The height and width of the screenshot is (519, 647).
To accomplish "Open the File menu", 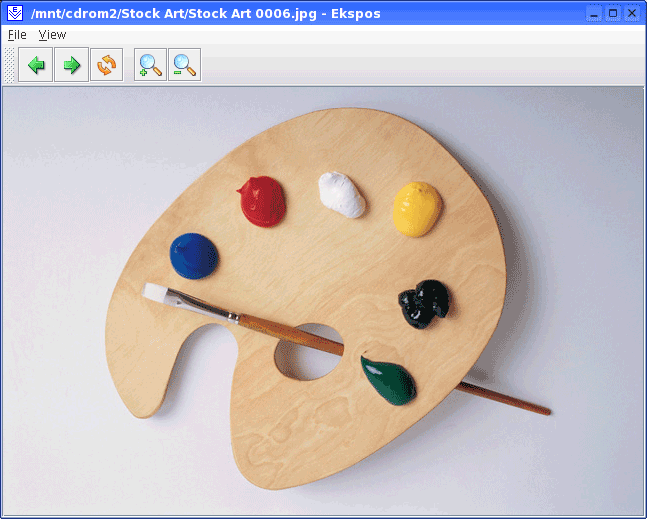I will pos(17,35).
